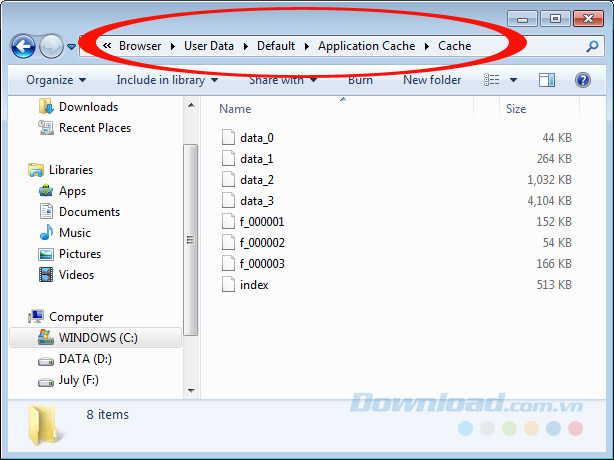Viewport: 614px width, 460px height.
Task: Open the Pictures library
Action: (80, 254)
